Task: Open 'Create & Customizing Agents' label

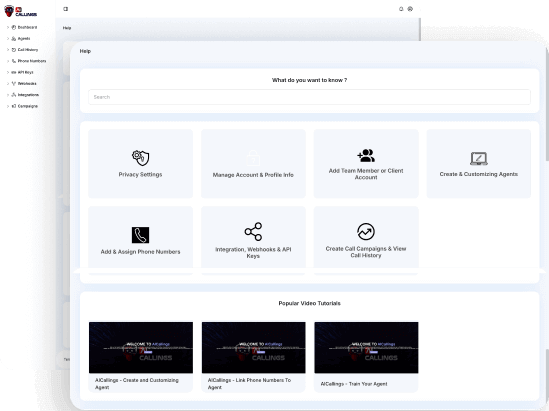Action: tap(479, 174)
